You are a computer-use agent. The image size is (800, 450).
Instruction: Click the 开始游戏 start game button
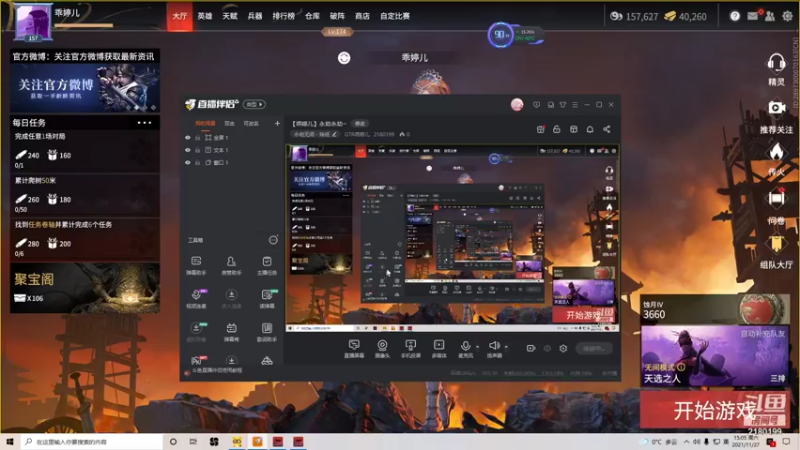pyautogui.click(x=714, y=410)
